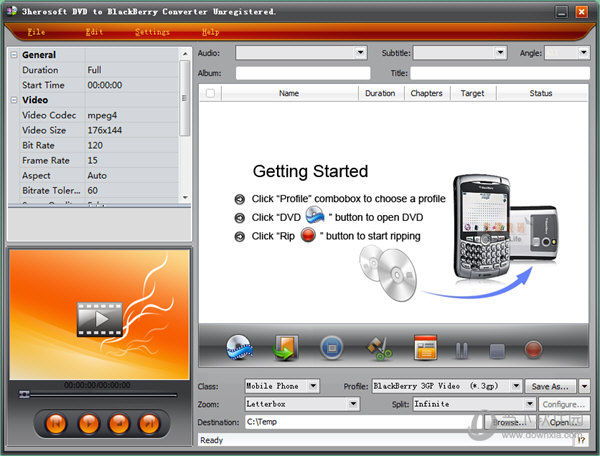
Task: Collapse the Video property group
Action: point(14,100)
